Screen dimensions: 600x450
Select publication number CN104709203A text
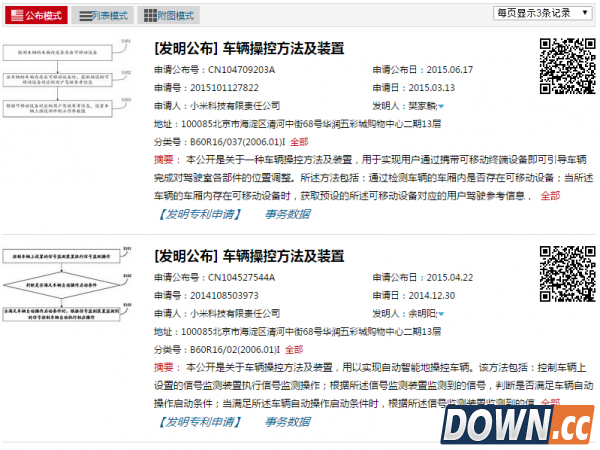pyautogui.click(x=241, y=70)
